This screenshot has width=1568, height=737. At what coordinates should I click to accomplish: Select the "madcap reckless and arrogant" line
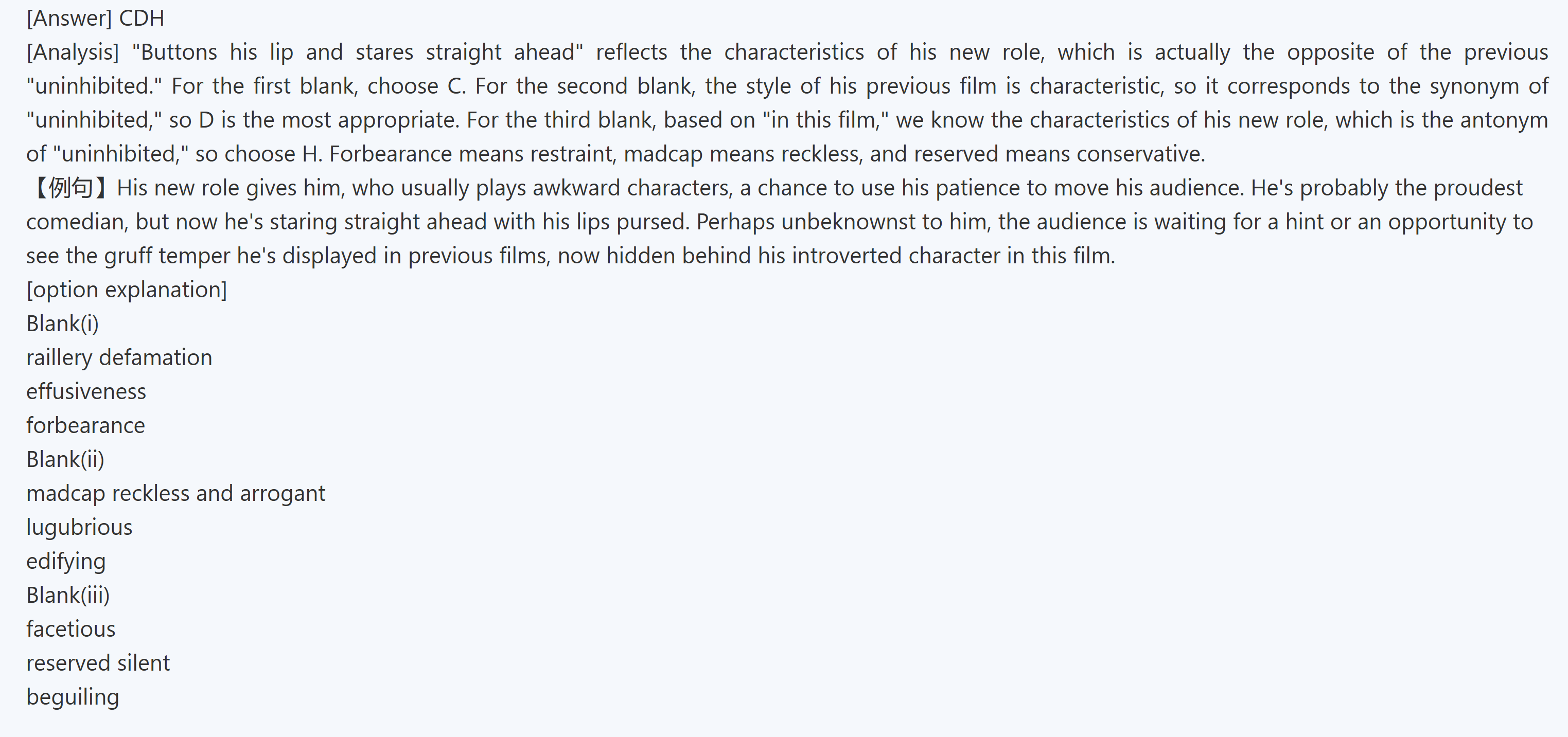point(176,494)
